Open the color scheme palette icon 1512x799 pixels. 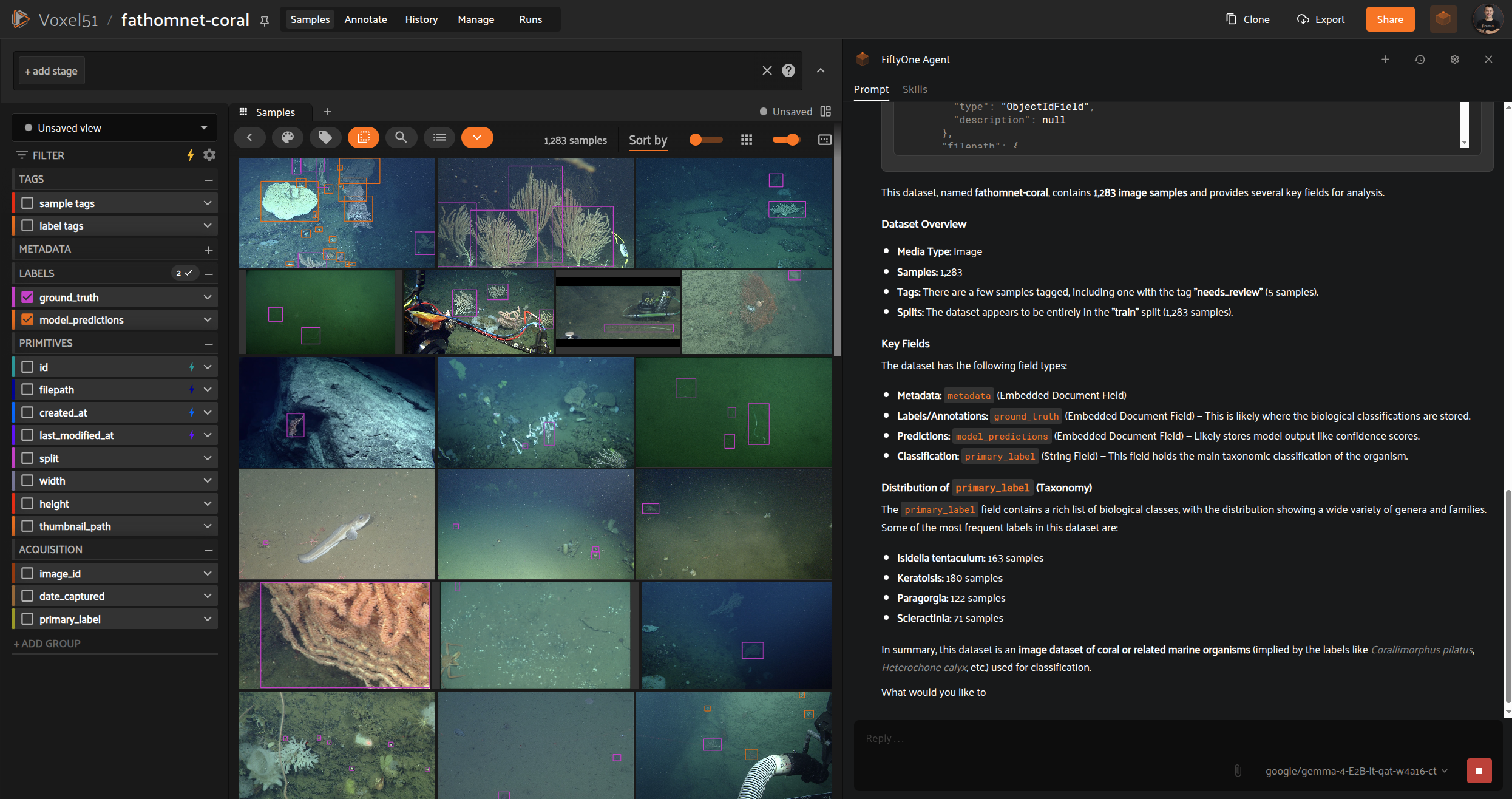click(x=288, y=138)
